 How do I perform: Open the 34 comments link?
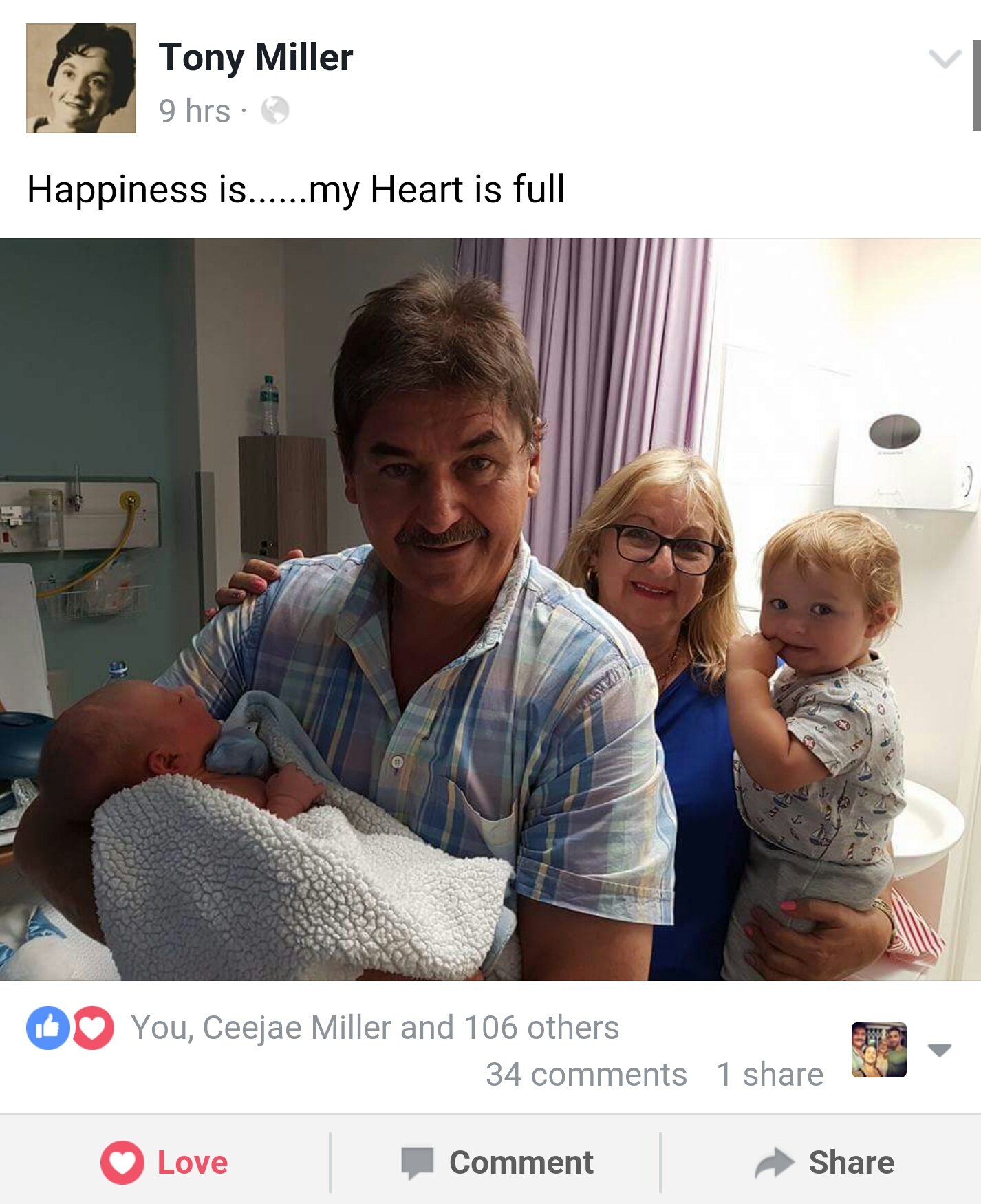coord(586,1074)
